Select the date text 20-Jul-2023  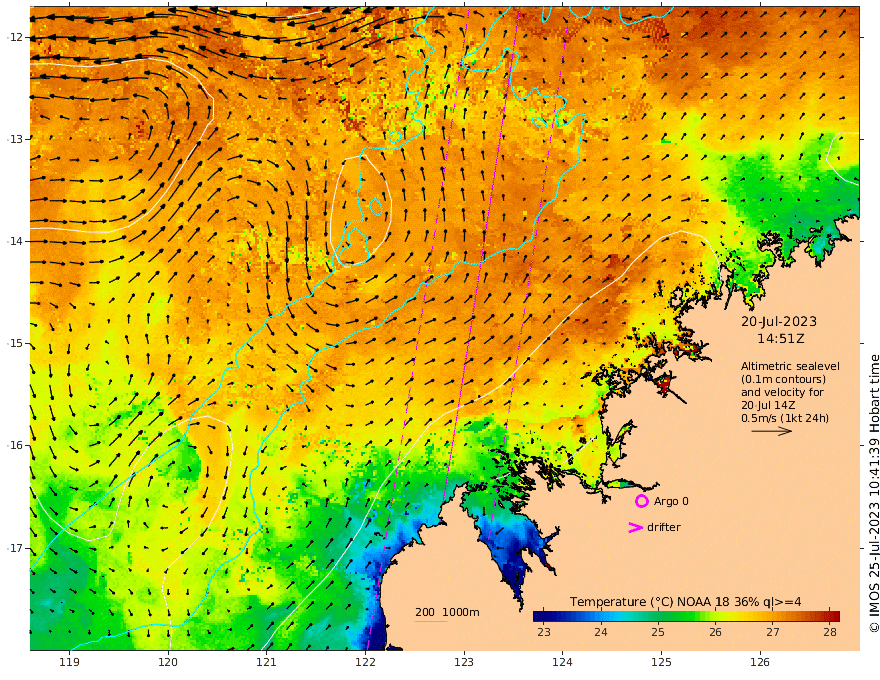pos(779,321)
